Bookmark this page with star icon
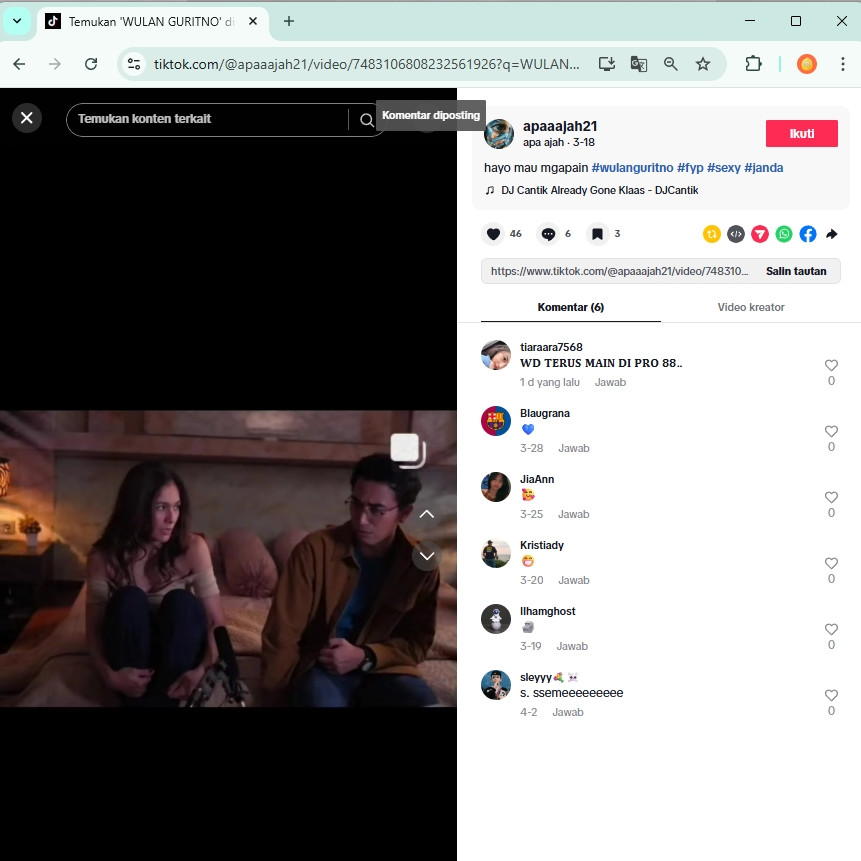The image size is (861, 861). pyautogui.click(x=703, y=64)
